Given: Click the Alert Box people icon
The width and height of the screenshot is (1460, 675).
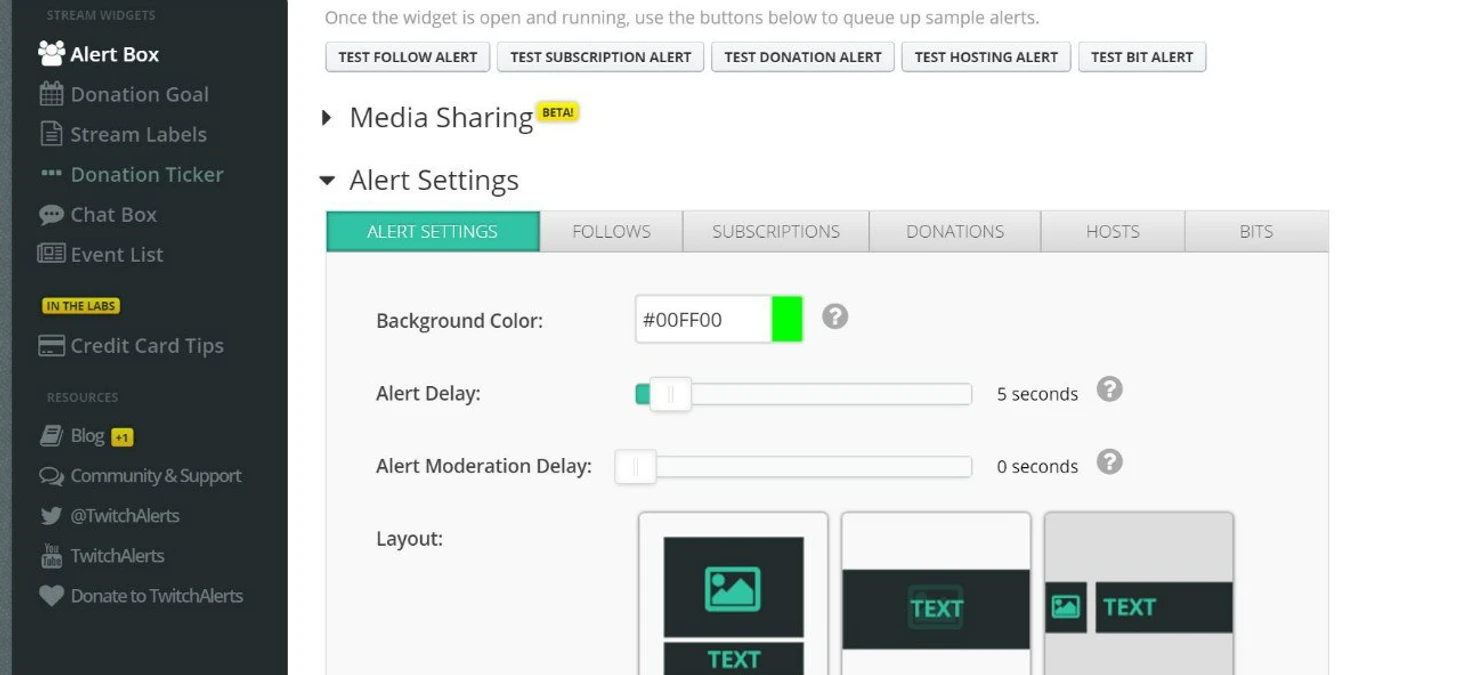Looking at the screenshot, I should click(x=51, y=53).
